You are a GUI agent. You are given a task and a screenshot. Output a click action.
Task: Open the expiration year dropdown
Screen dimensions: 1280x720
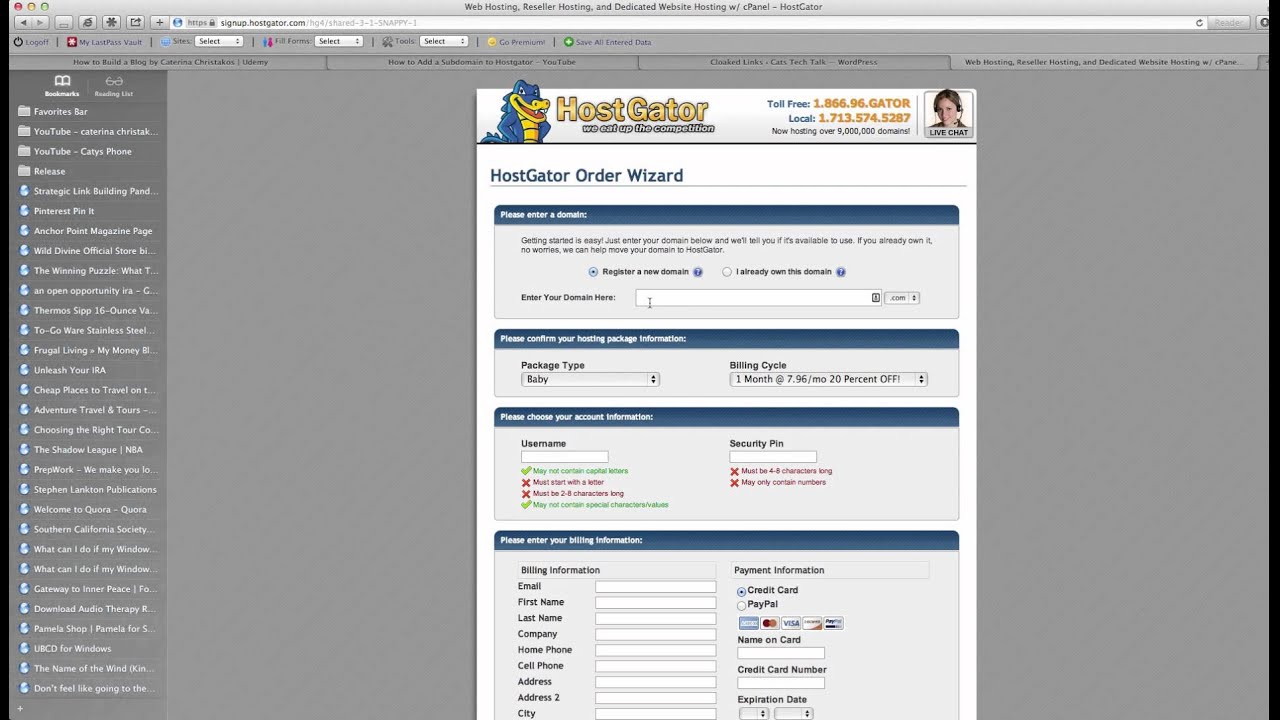click(x=794, y=714)
